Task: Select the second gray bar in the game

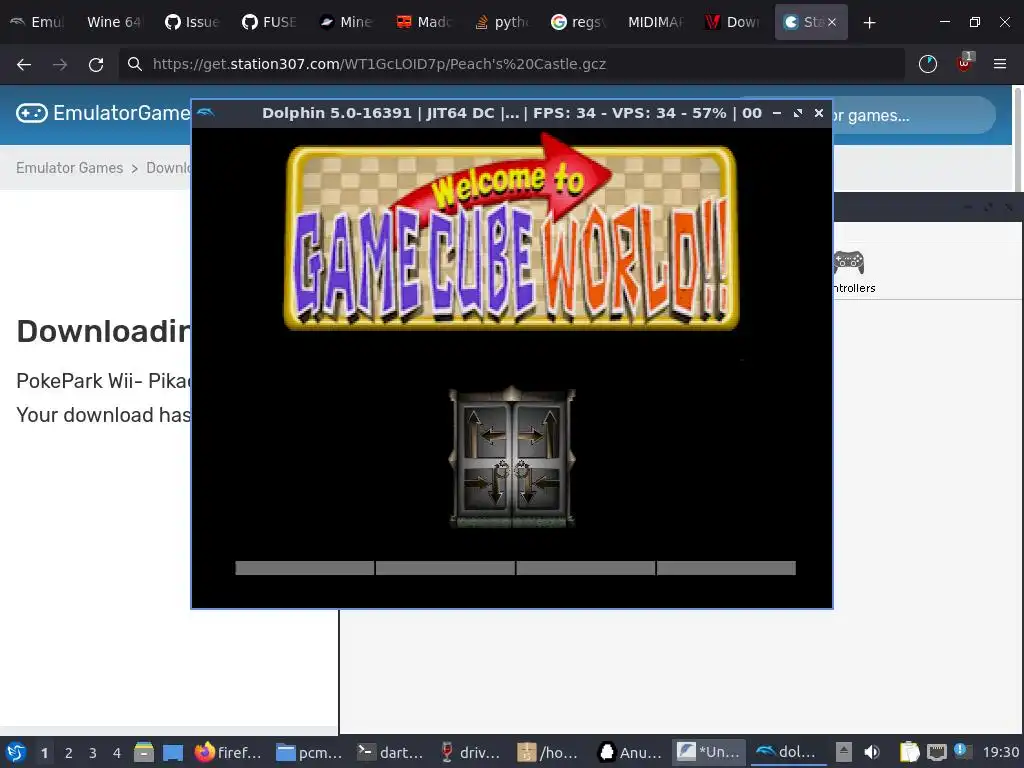Action: tap(445, 568)
